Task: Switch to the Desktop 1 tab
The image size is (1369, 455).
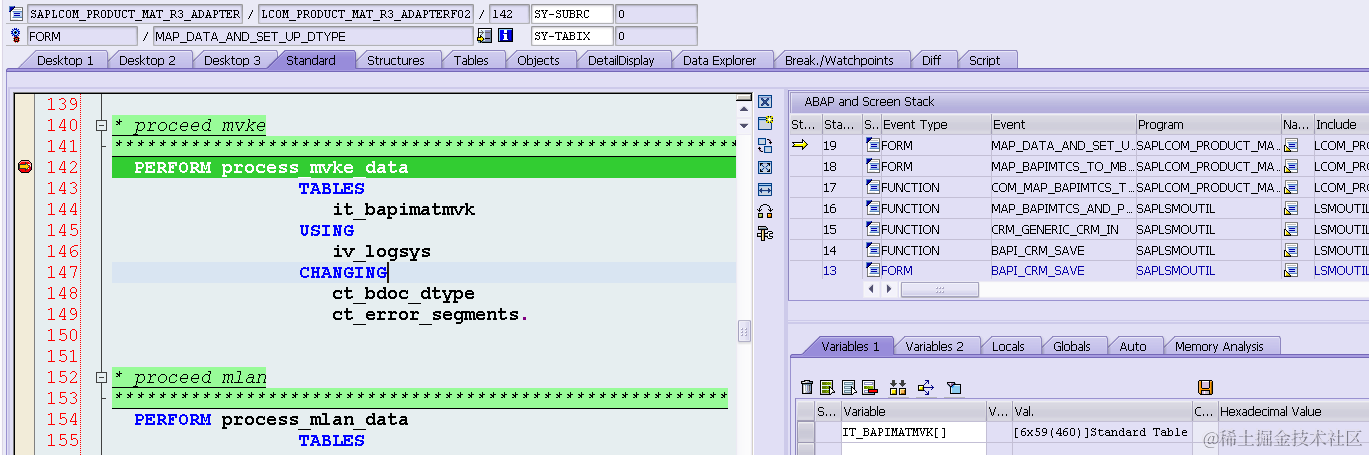Action: point(65,60)
